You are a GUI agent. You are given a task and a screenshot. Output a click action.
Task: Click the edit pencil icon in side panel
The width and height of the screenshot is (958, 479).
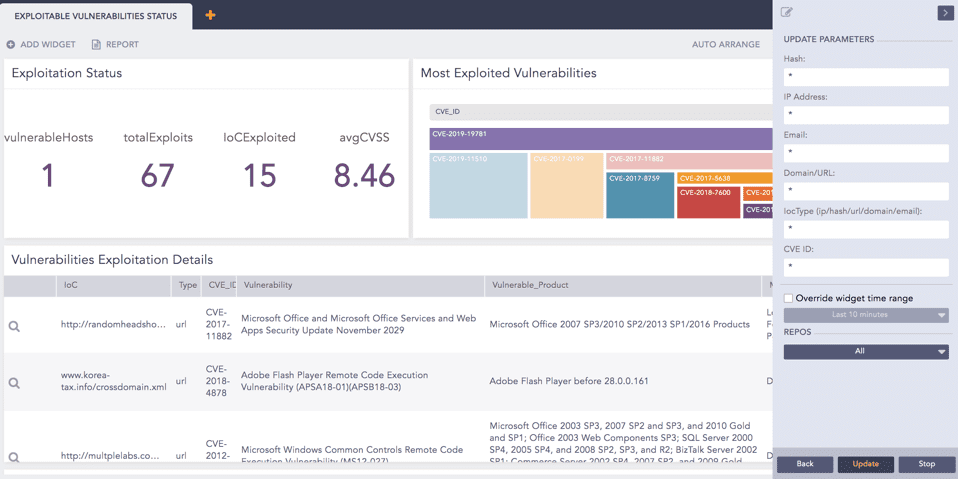coord(788,12)
